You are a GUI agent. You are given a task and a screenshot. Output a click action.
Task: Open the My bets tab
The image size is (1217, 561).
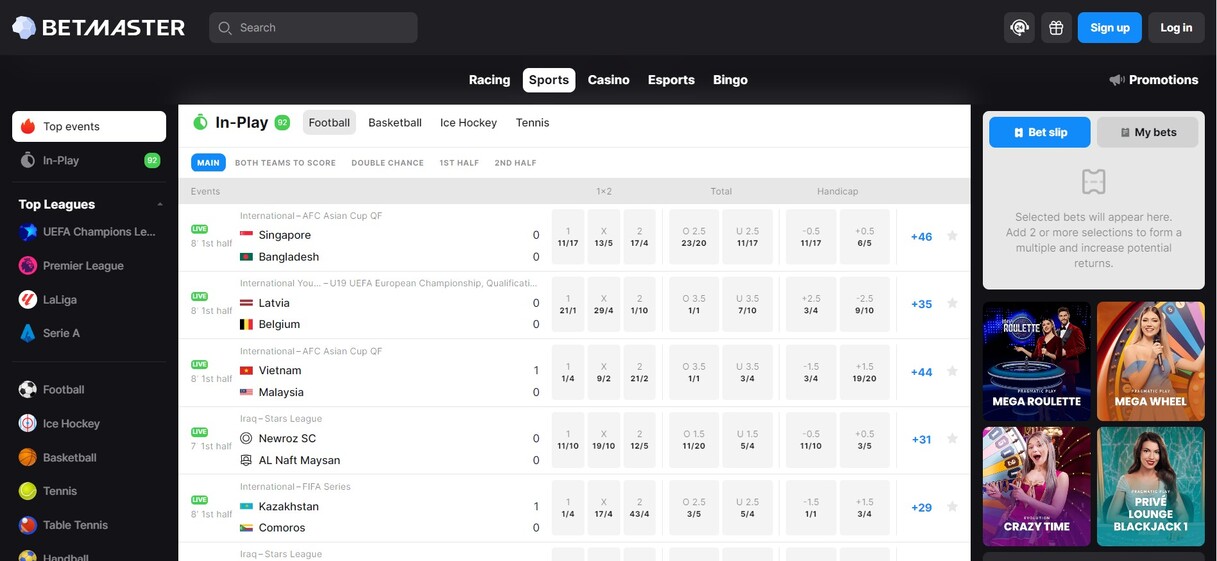(x=1147, y=132)
